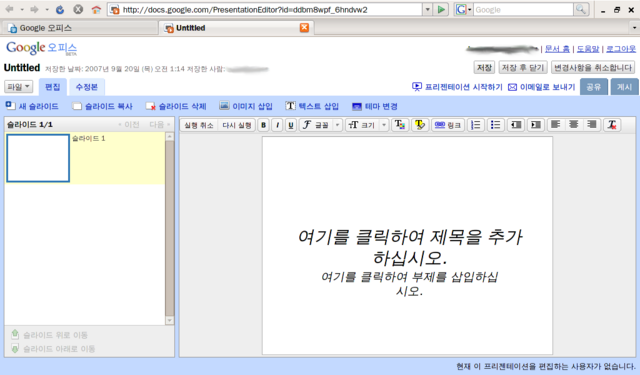Open the font (글꼴) dropdown
Viewport: 640px width, 375px height.
point(320,125)
